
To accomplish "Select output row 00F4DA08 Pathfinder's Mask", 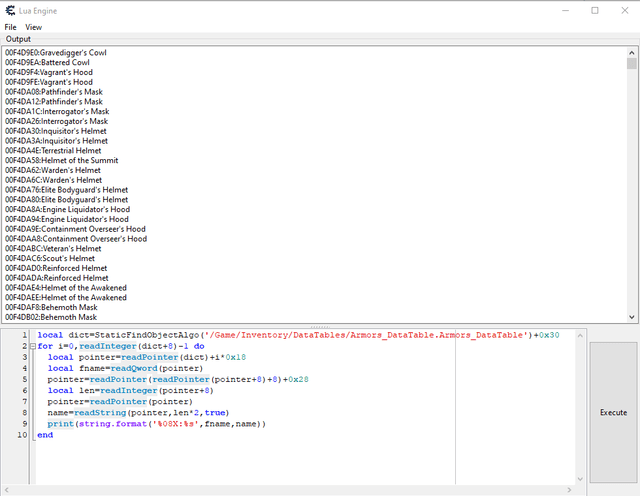I will point(53,92).
